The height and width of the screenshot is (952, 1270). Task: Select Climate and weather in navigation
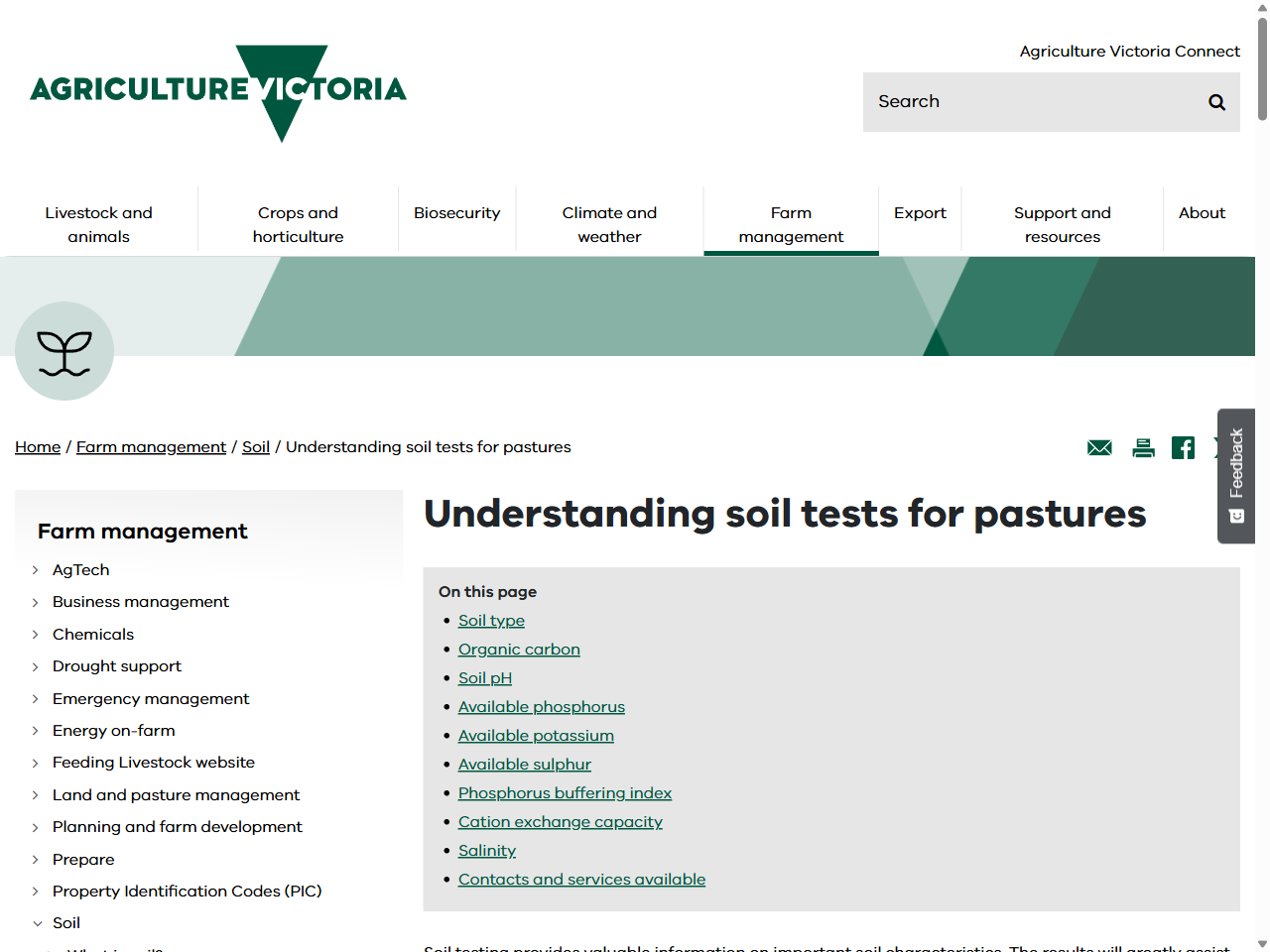click(608, 224)
